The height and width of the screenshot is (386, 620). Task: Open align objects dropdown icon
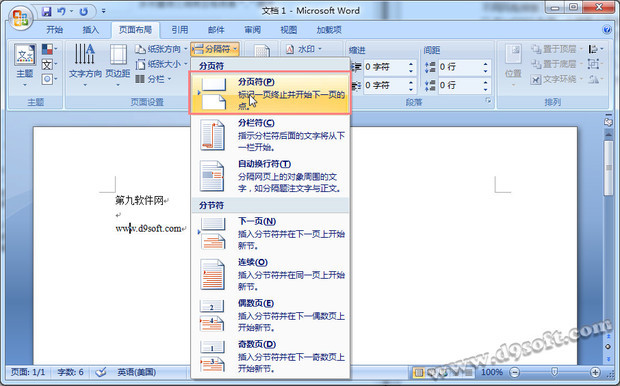pos(595,49)
